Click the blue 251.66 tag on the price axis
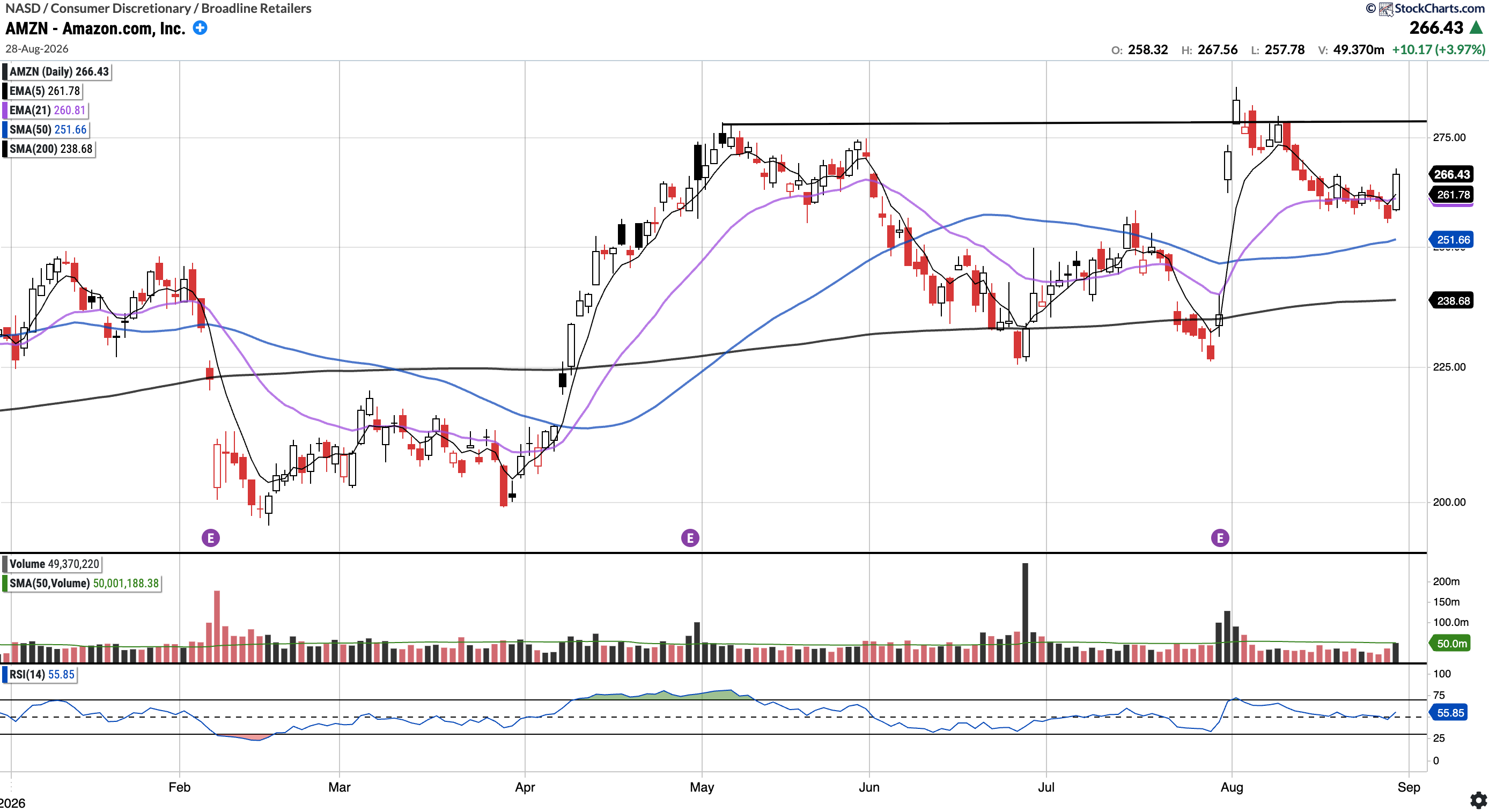1489x812 pixels. [1451, 240]
